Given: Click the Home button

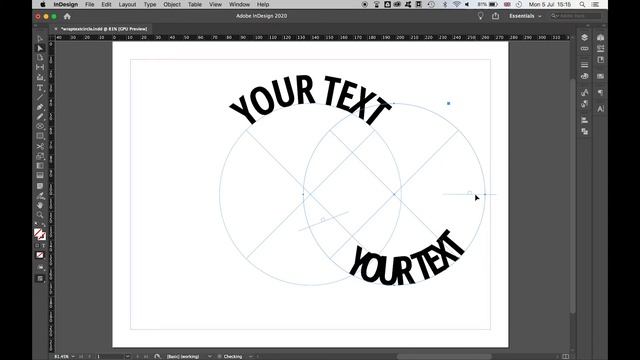Looking at the screenshot, I should pyautogui.click(x=67, y=16).
